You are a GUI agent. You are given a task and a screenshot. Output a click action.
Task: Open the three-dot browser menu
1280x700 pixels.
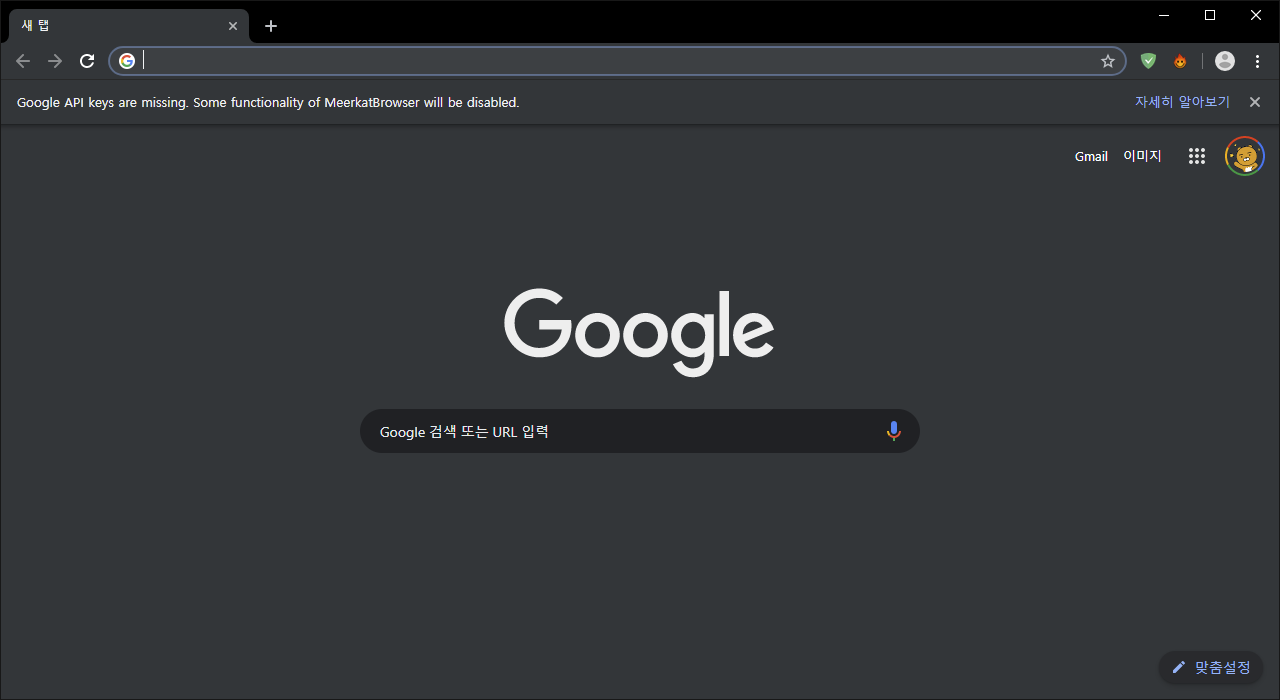(x=1257, y=61)
